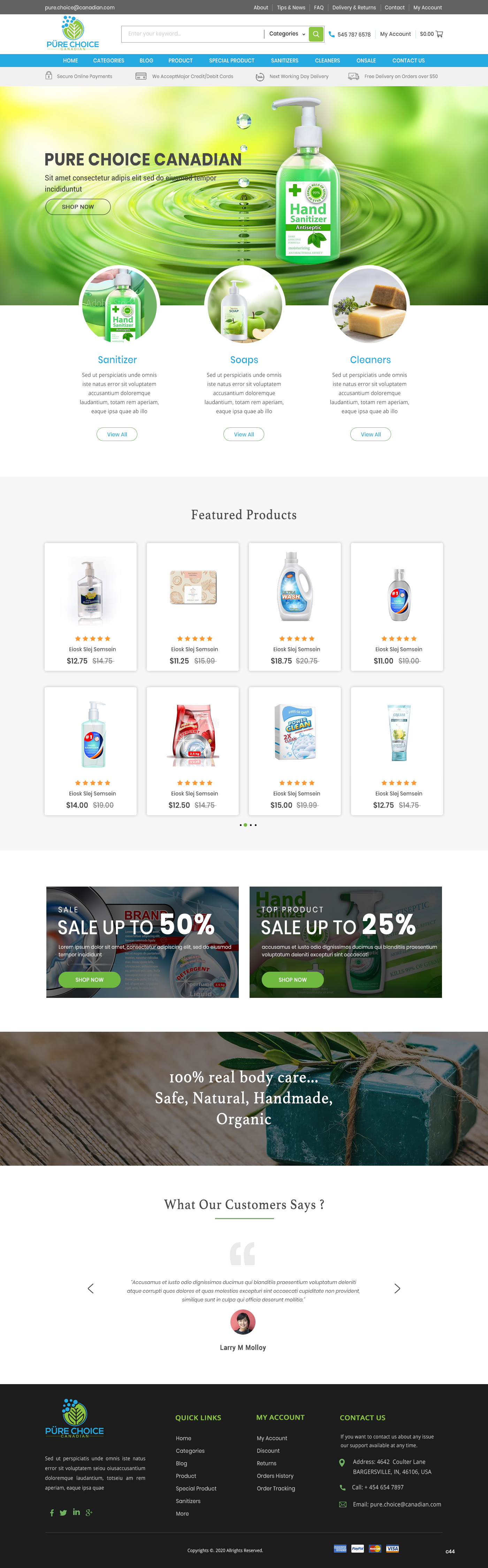
Task: Open the LinkedIn icon in footer
Action: 76,1512
